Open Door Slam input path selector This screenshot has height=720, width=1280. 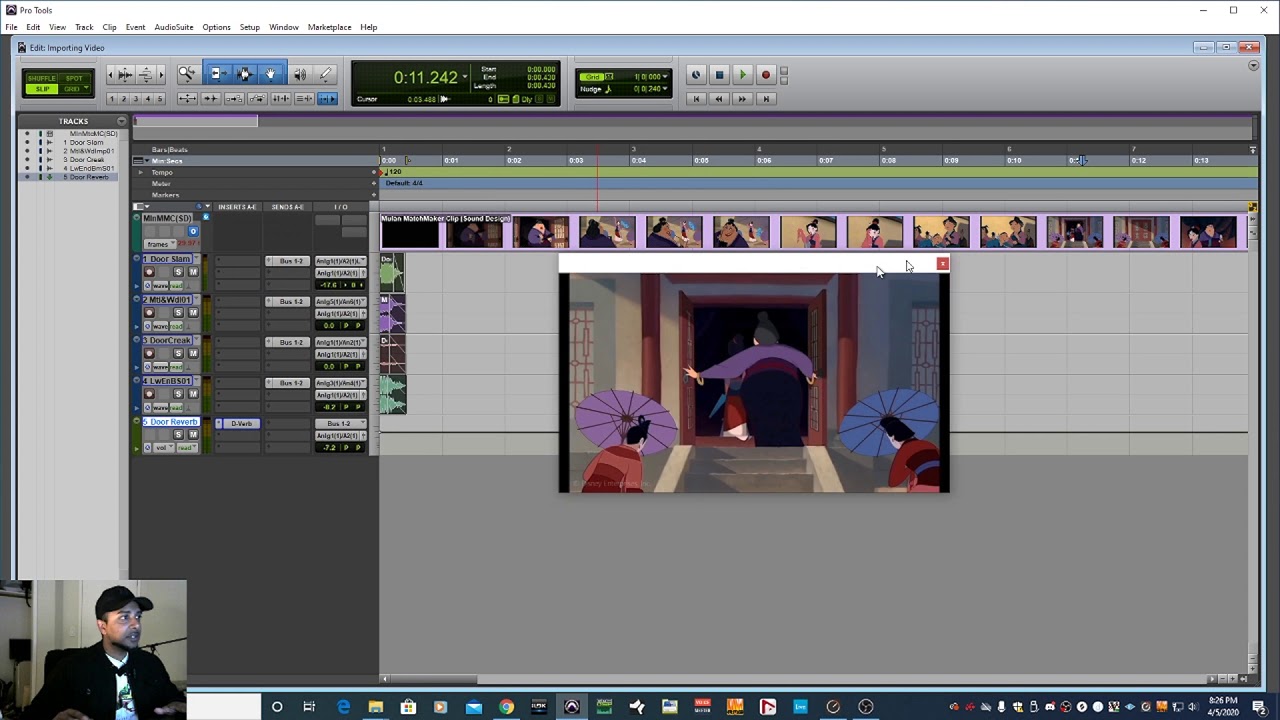340,261
